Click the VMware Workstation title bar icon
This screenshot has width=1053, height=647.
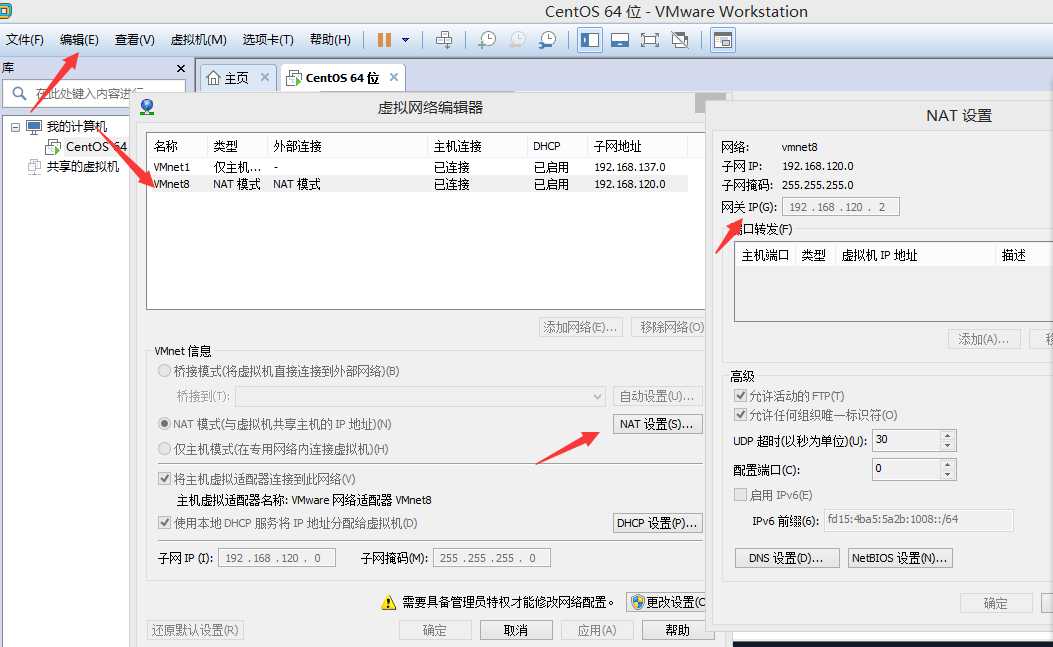[5, 10]
